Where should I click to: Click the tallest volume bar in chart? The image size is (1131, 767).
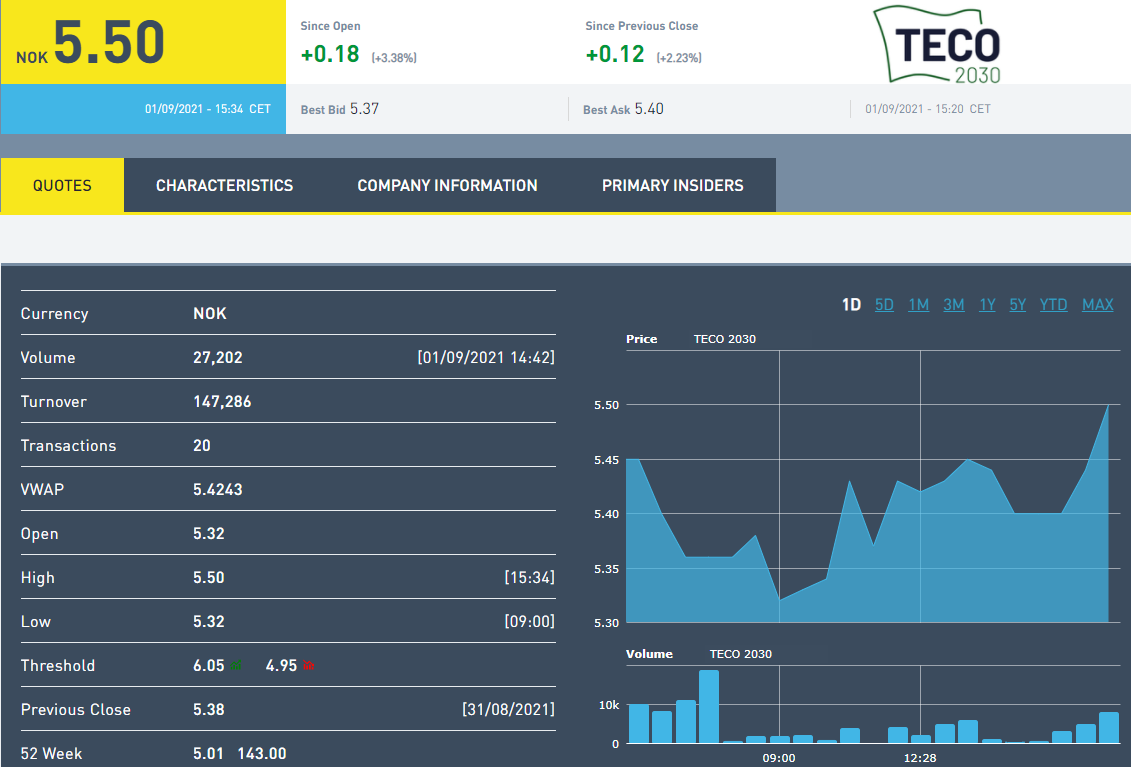(708, 706)
